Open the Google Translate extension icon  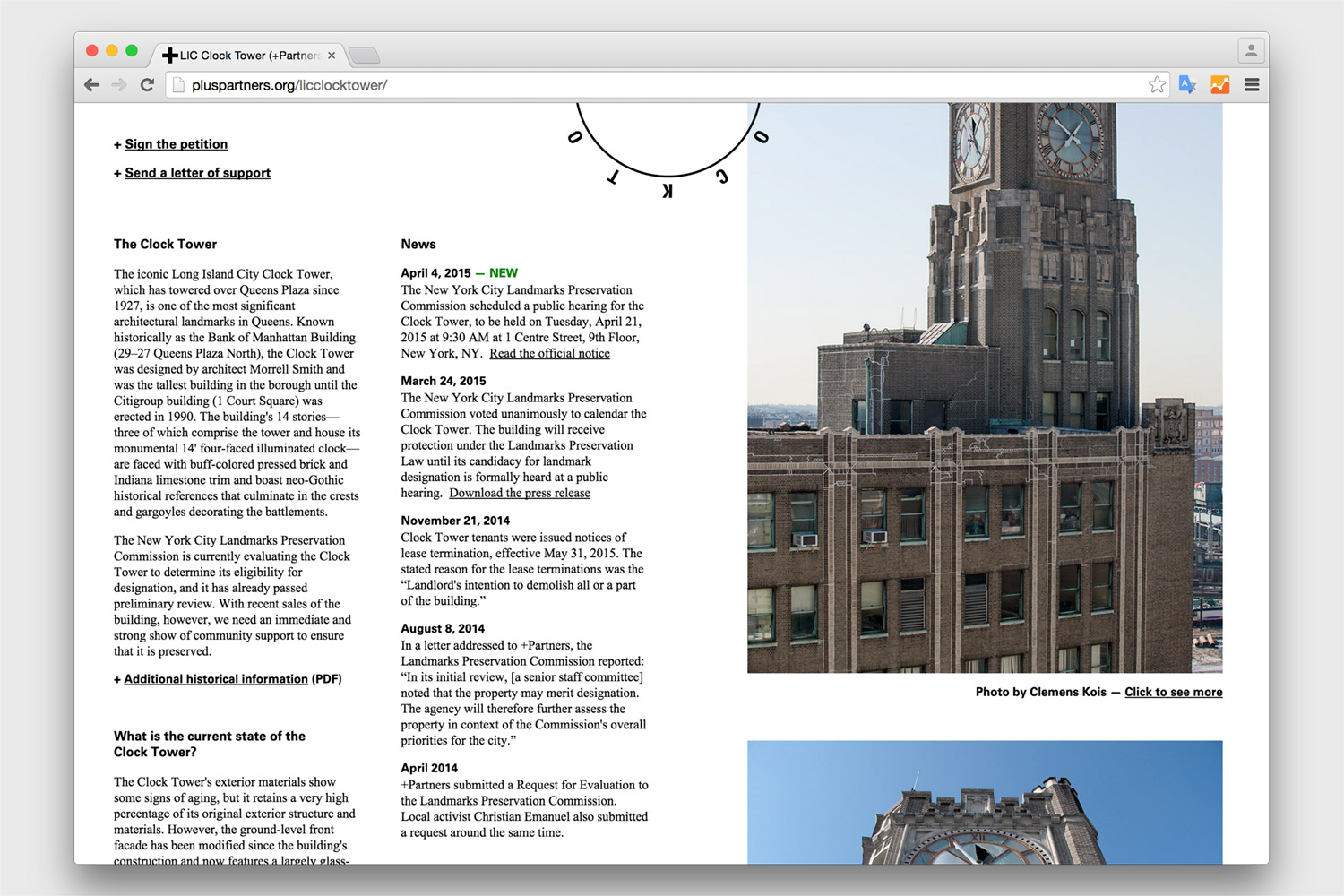[x=1188, y=85]
